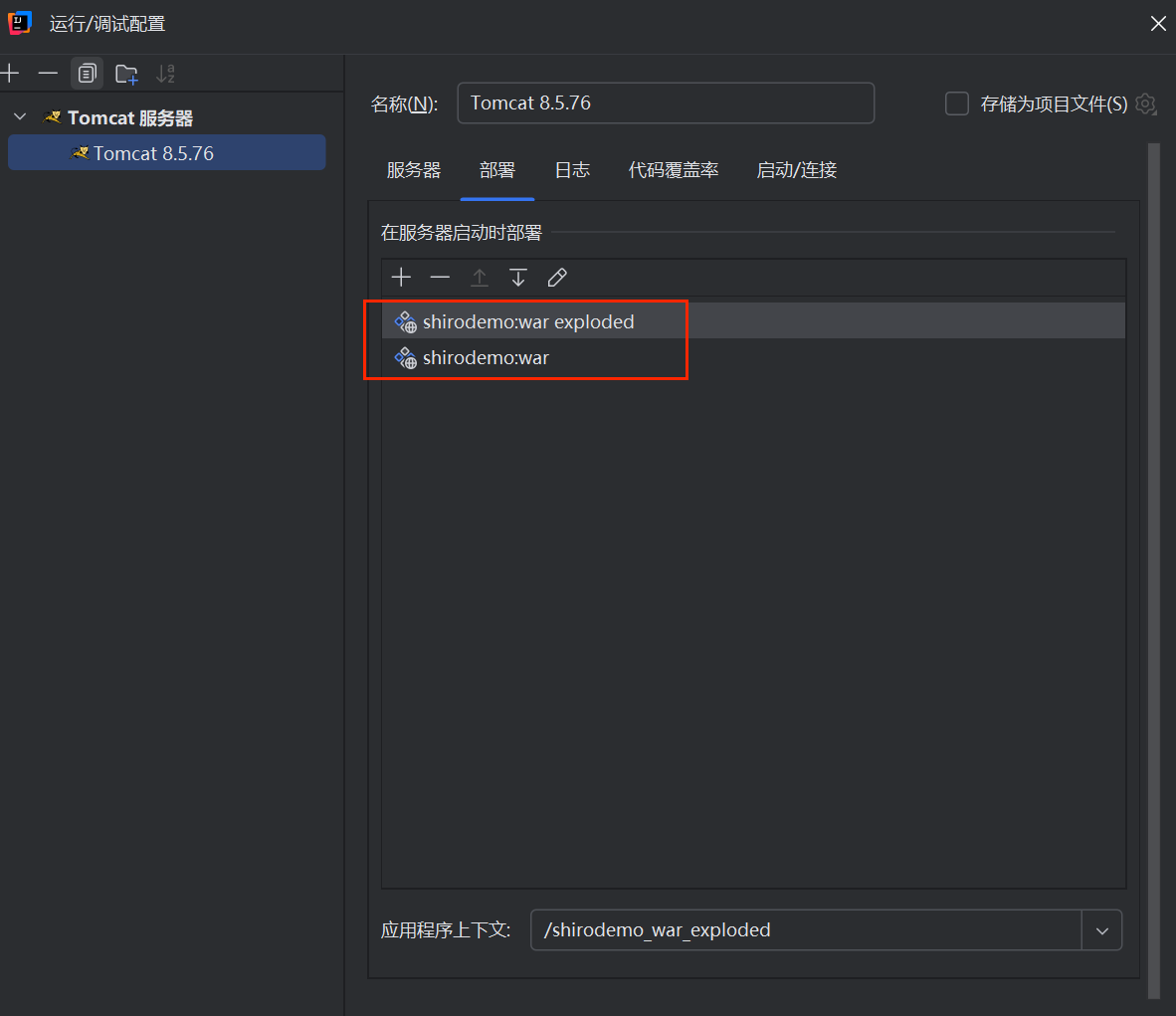The image size is (1176, 1016).
Task: Open settings gear next to store as project file
Action: (x=1146, y=103)
